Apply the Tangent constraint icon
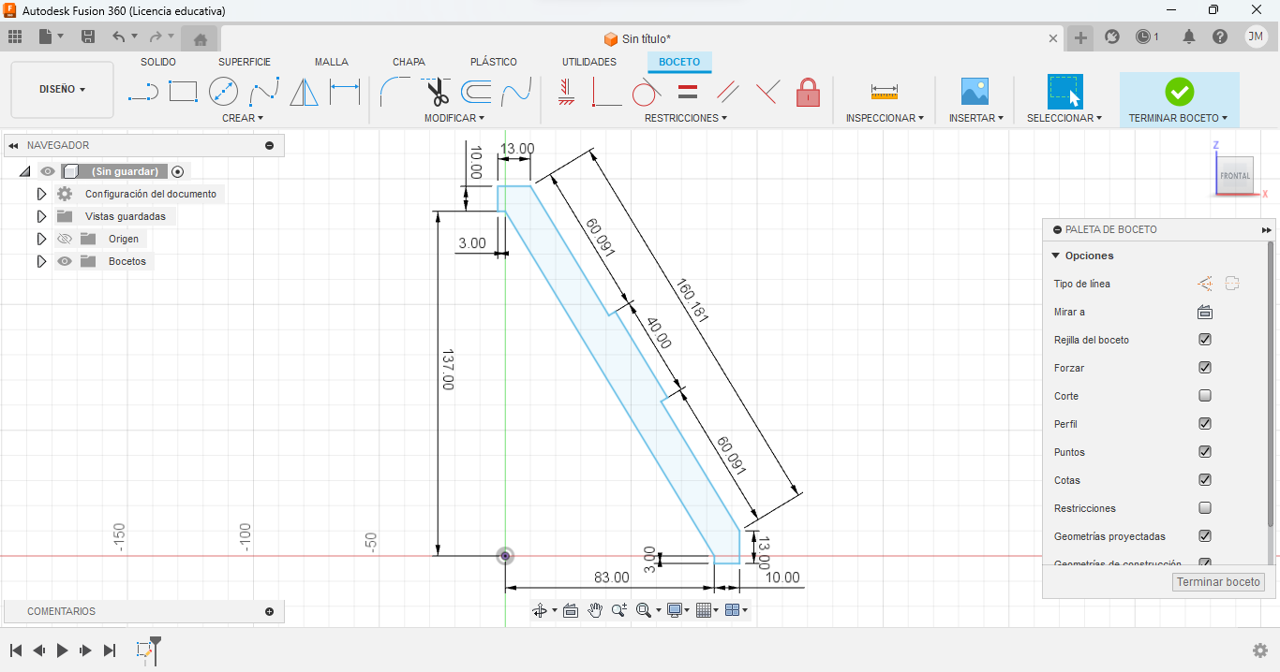Image resolution: width=1280 pixels, height=672 pixels. coord(646,93)
